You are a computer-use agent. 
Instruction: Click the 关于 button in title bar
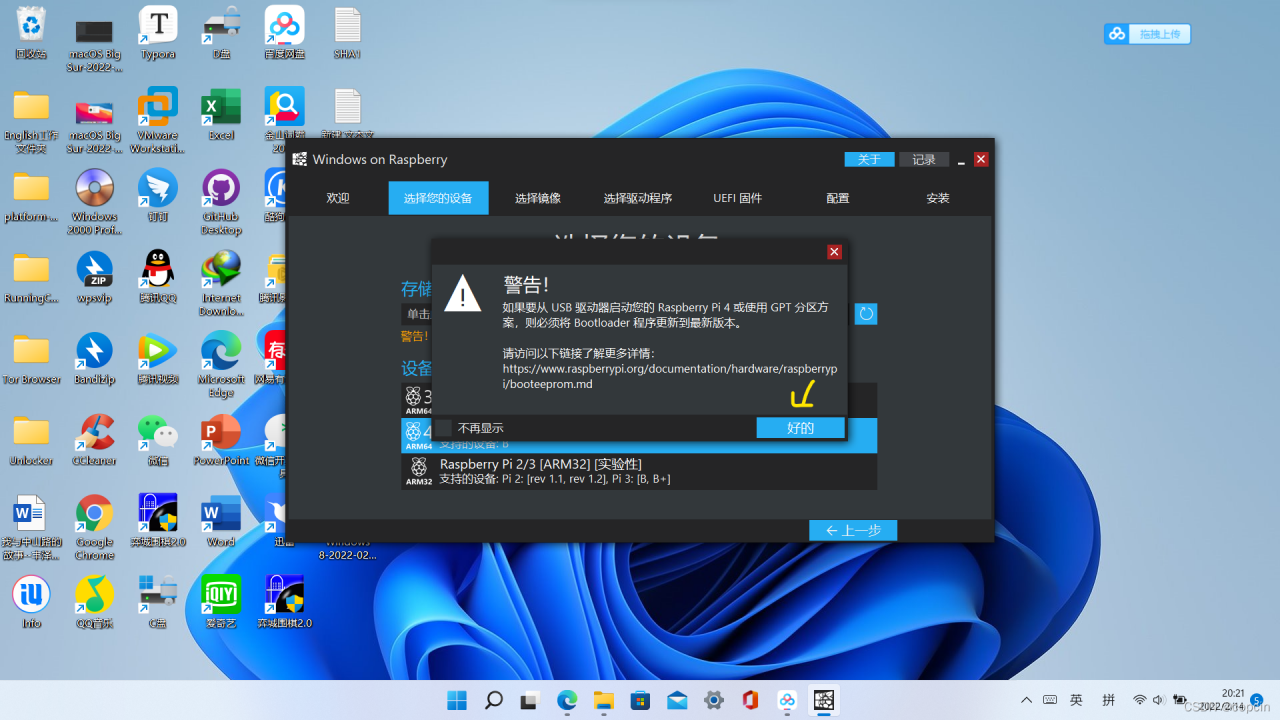869,160
